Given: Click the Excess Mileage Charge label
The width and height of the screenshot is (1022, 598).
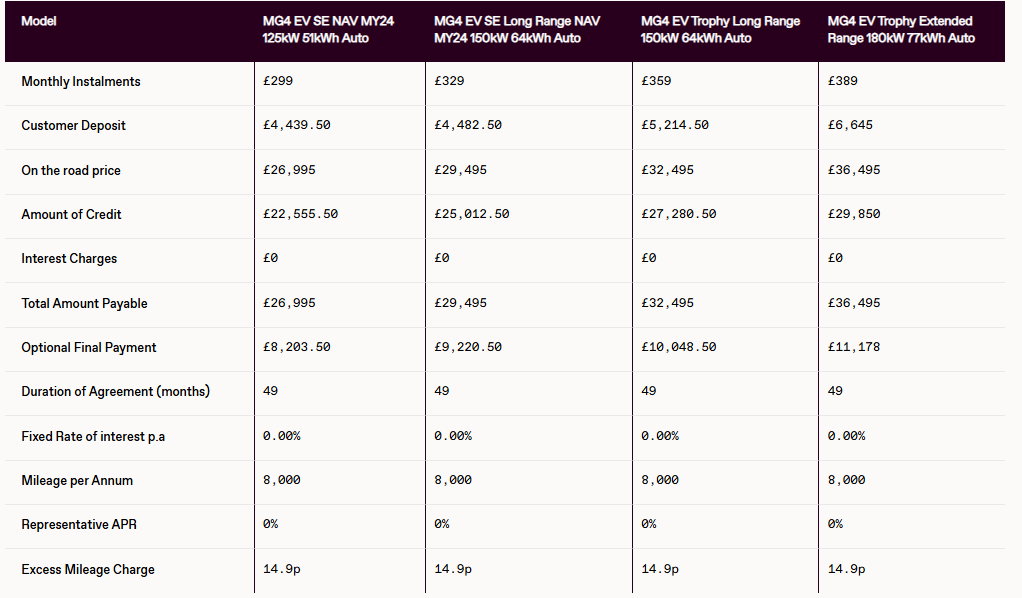Looking at the screenshot, I should (88, 569).
